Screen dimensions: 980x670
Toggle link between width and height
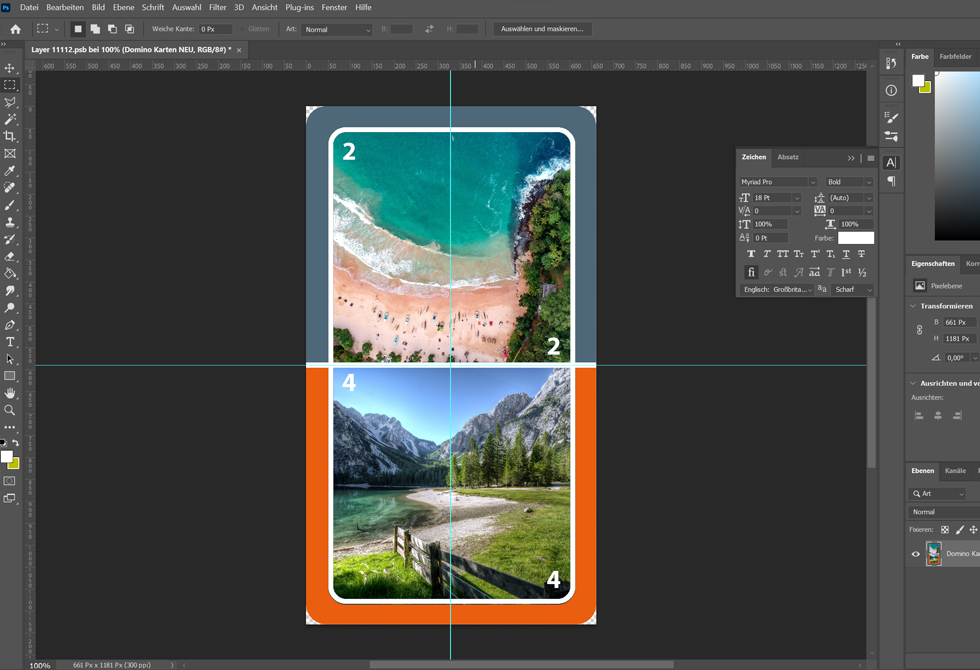[x=919, y=330]
